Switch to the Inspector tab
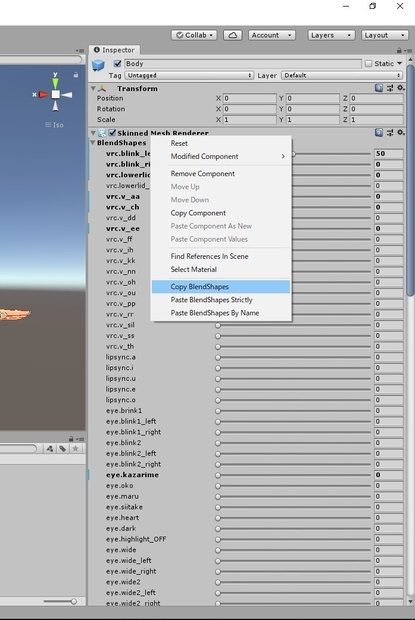 [114, 50]
